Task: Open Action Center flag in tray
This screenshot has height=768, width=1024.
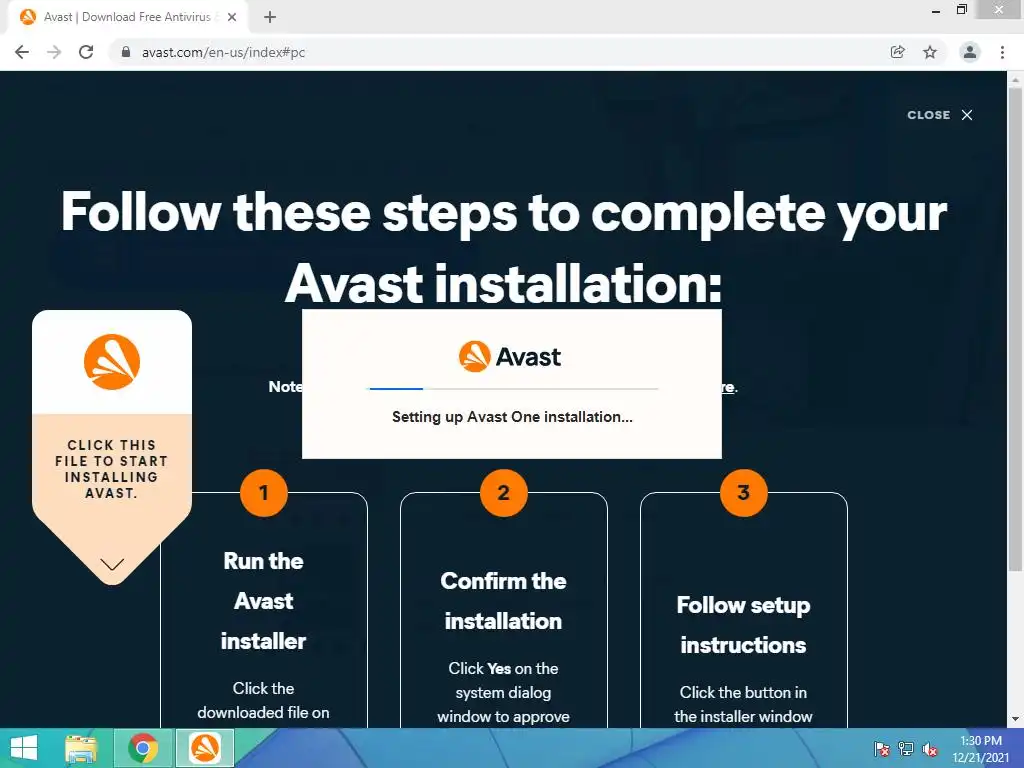Action: tap(882, 749)
